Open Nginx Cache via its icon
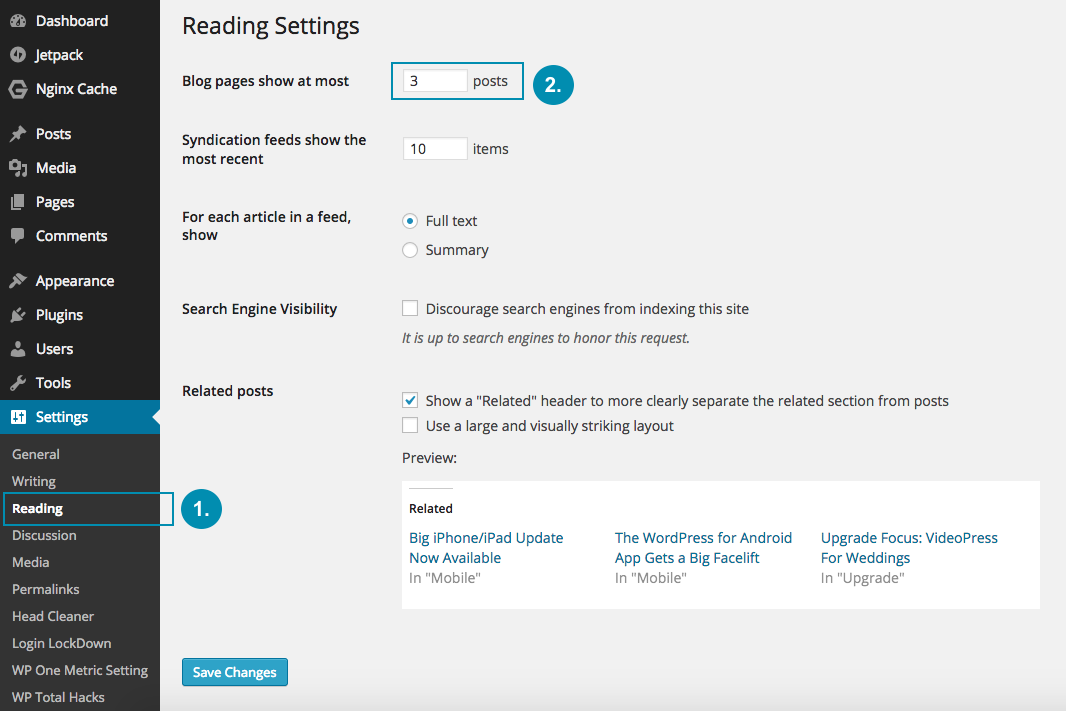Image resolution: width=1066 pixels, height=711 pixels. (18, 89)
